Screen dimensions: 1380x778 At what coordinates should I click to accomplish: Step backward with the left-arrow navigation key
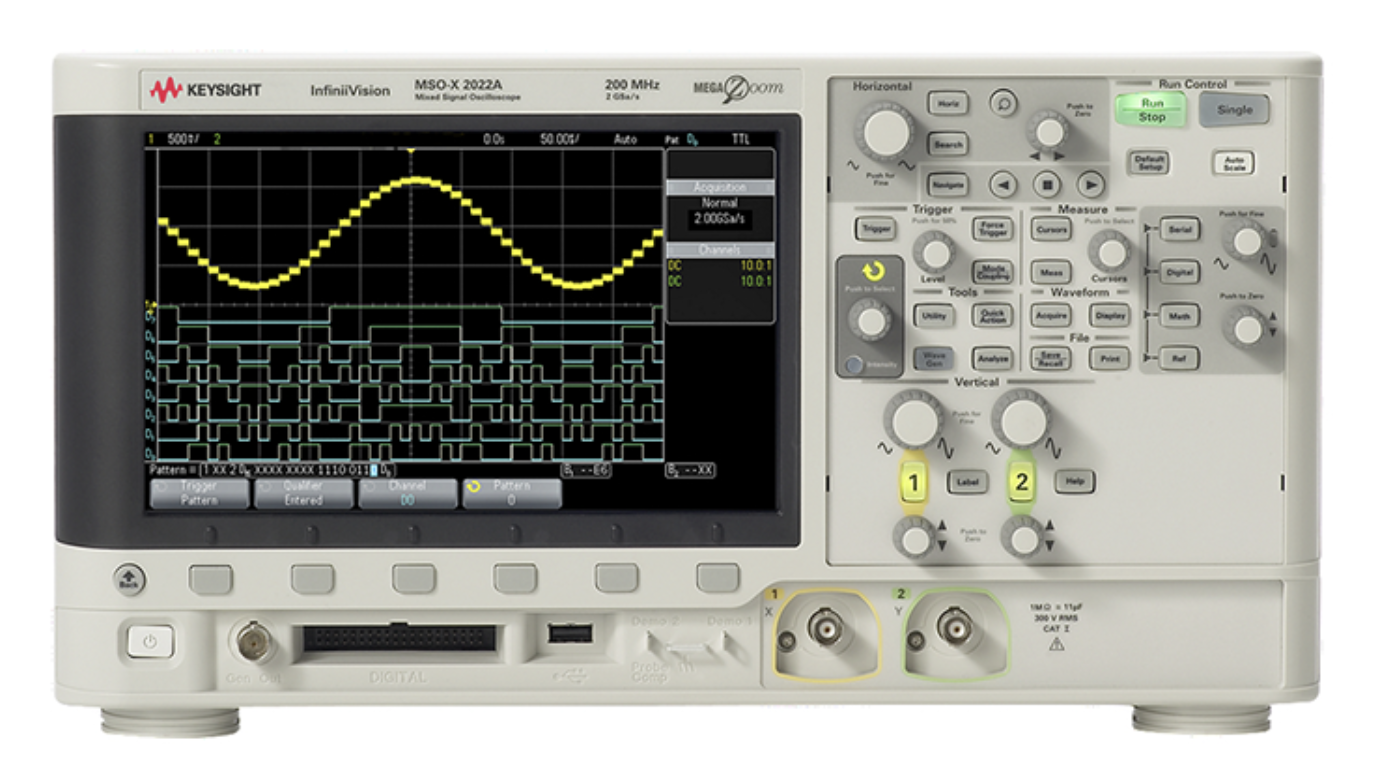point(1003,184)
